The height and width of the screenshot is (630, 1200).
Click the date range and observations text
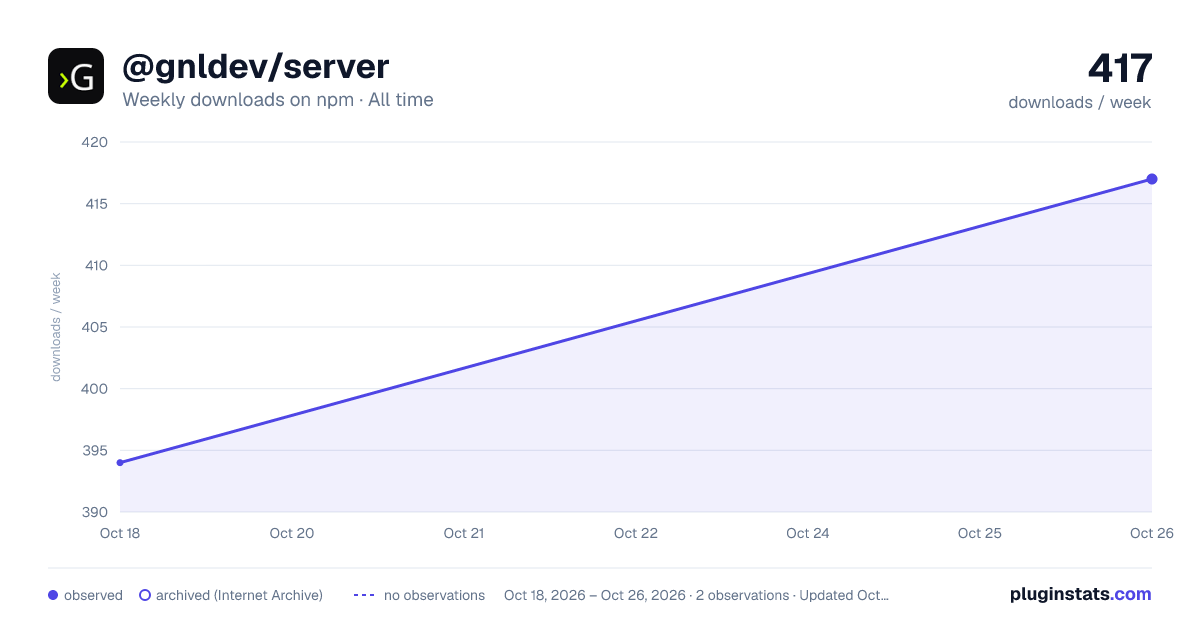pyautogui.click(x=696, y=595)
